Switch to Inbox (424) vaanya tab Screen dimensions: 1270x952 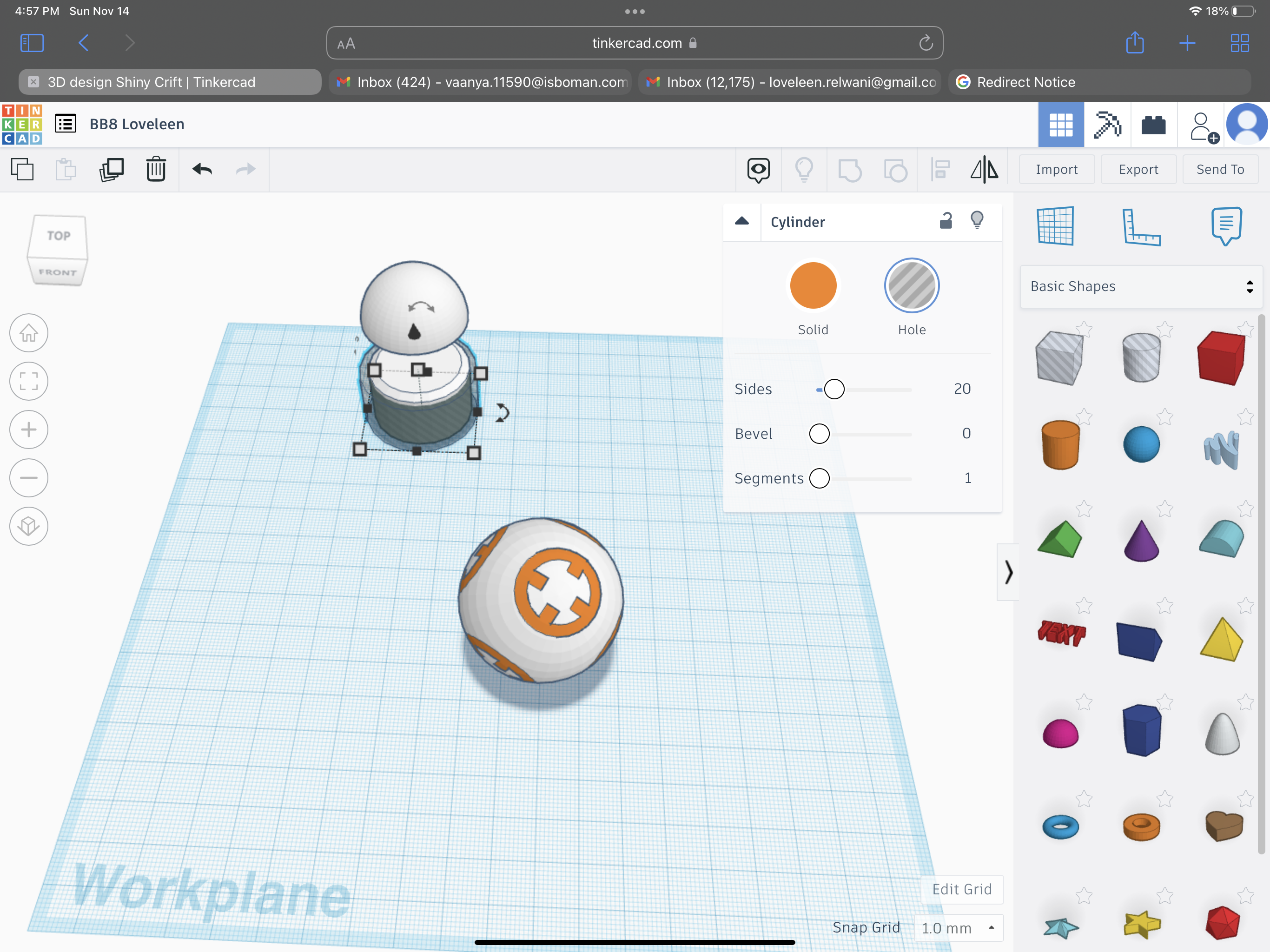click(481, 82)
